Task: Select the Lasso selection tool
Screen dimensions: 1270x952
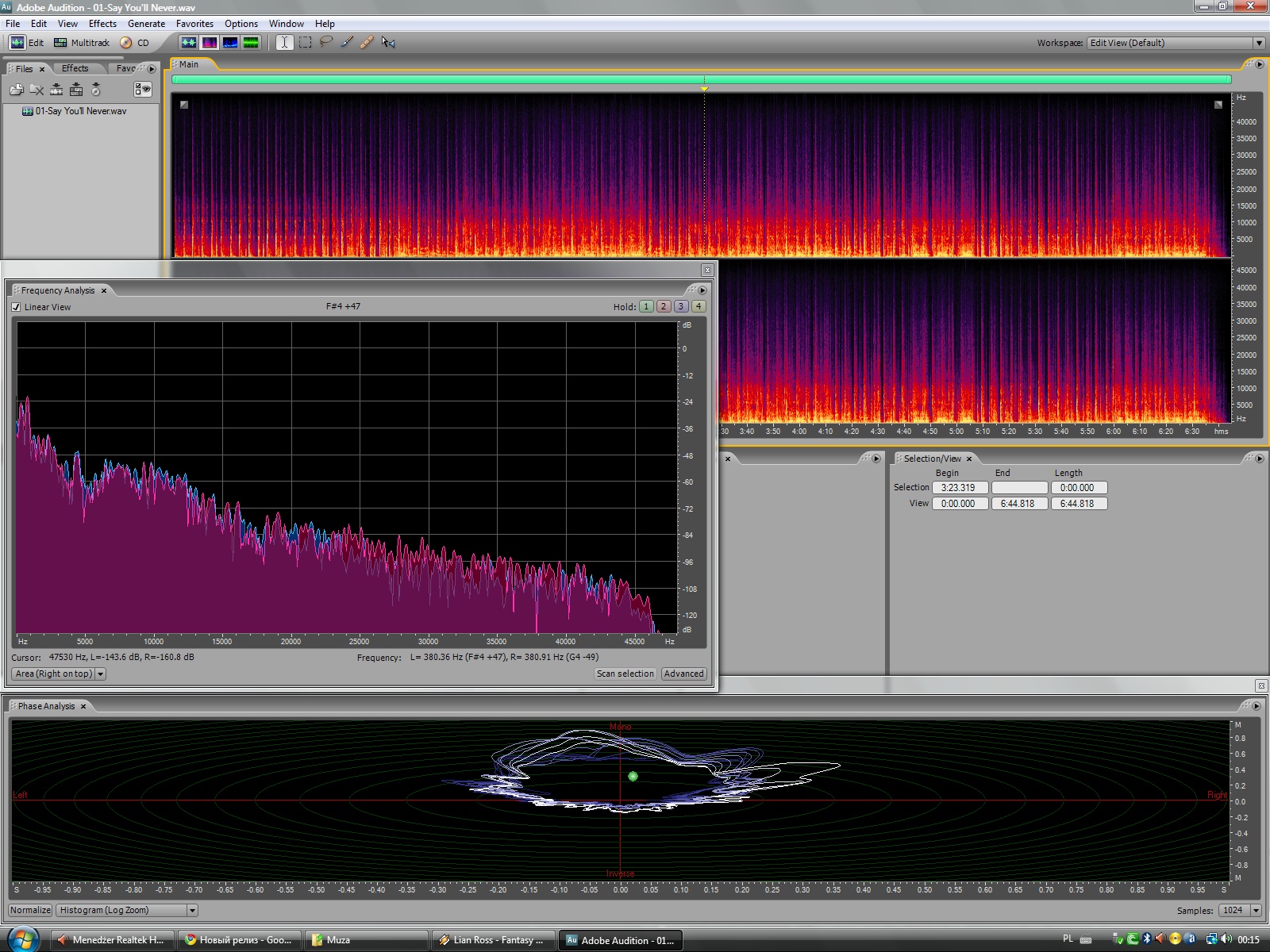Action: pos(325,43)
